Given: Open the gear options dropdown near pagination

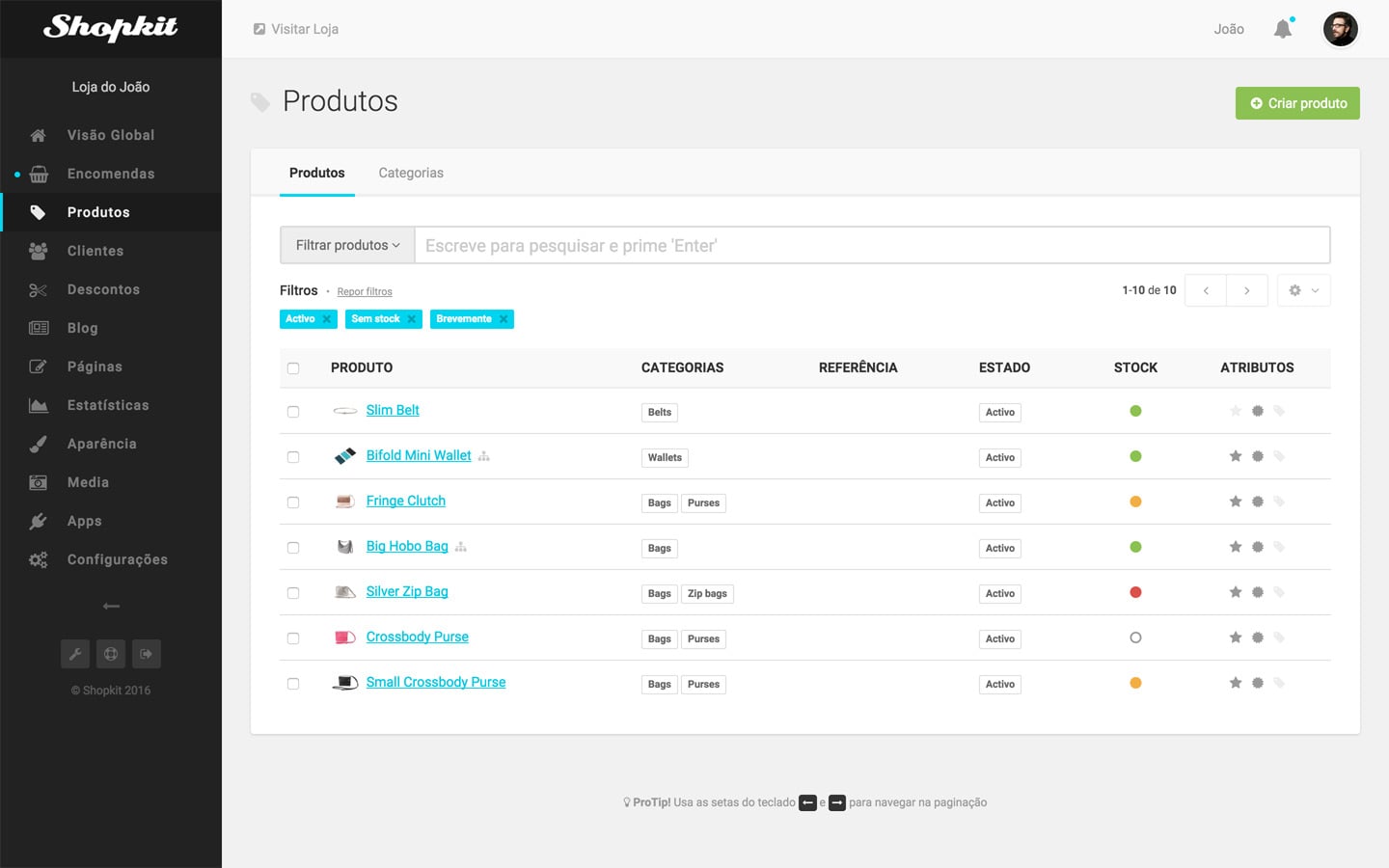Looking at the screenshot, I should (1303, 289).
